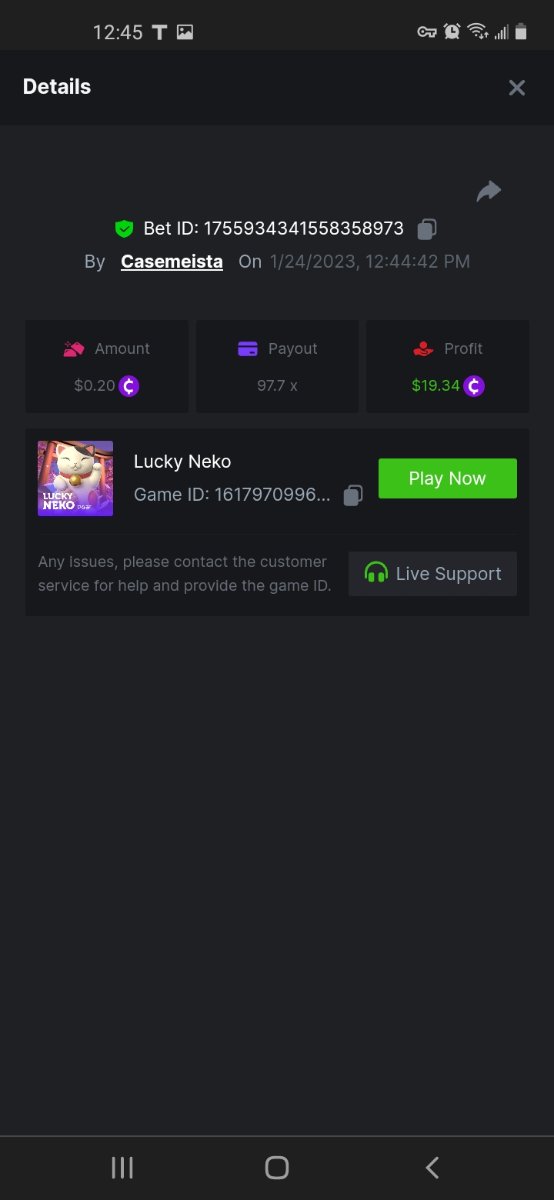Image resolution: width=554 pixels, height=1200 pixels.
Task: Contact Live Support
Action: (x=433, y=574)
